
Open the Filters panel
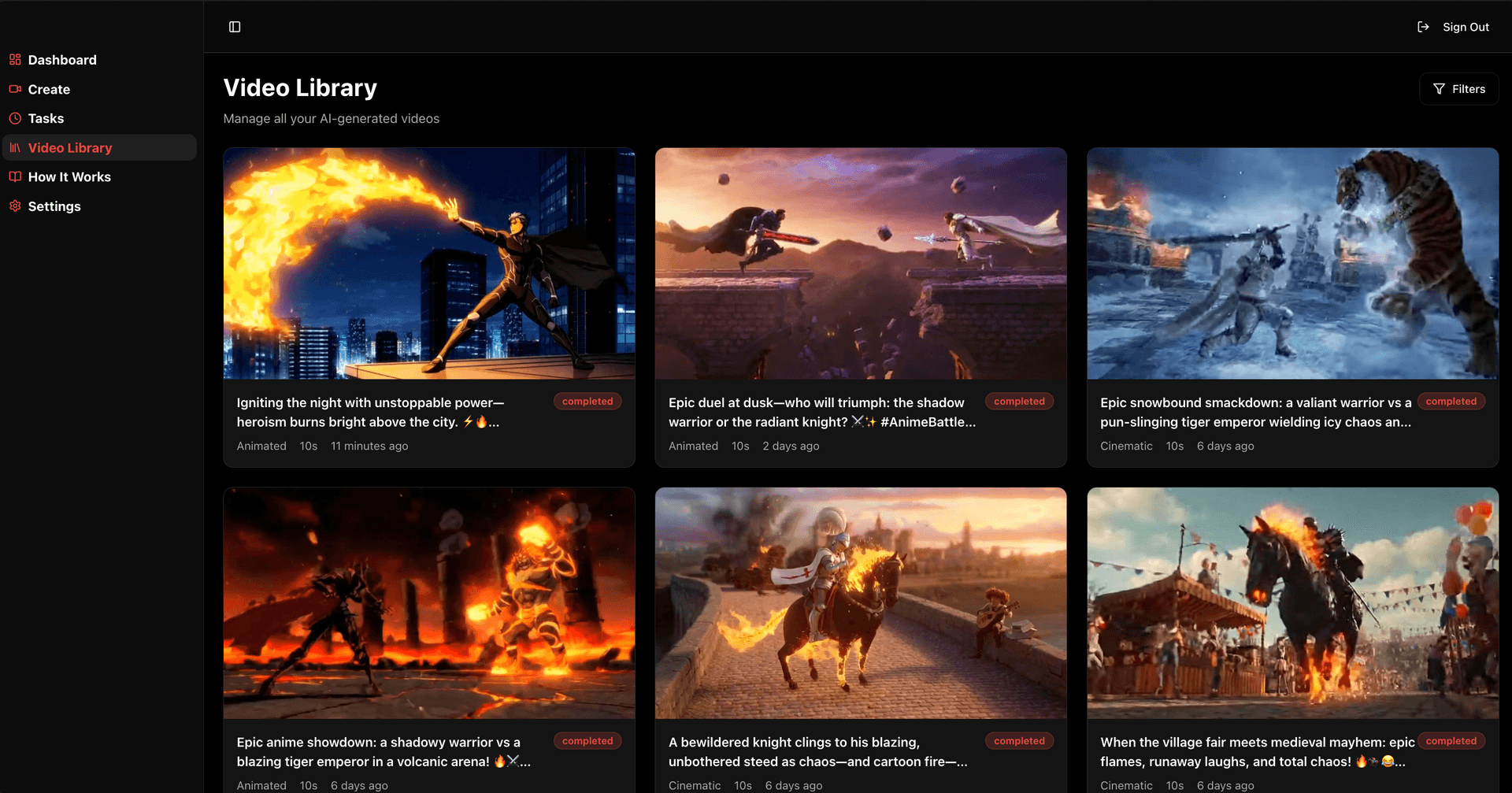pos(1458,88)
